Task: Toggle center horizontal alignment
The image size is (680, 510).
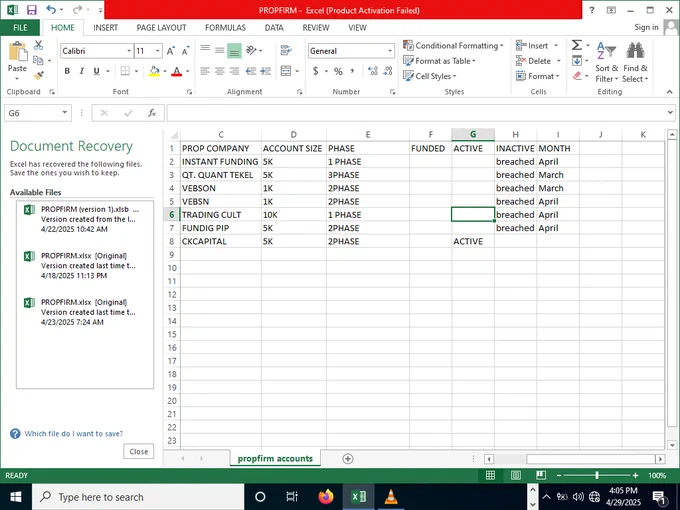Action: (x=220, y=71)
